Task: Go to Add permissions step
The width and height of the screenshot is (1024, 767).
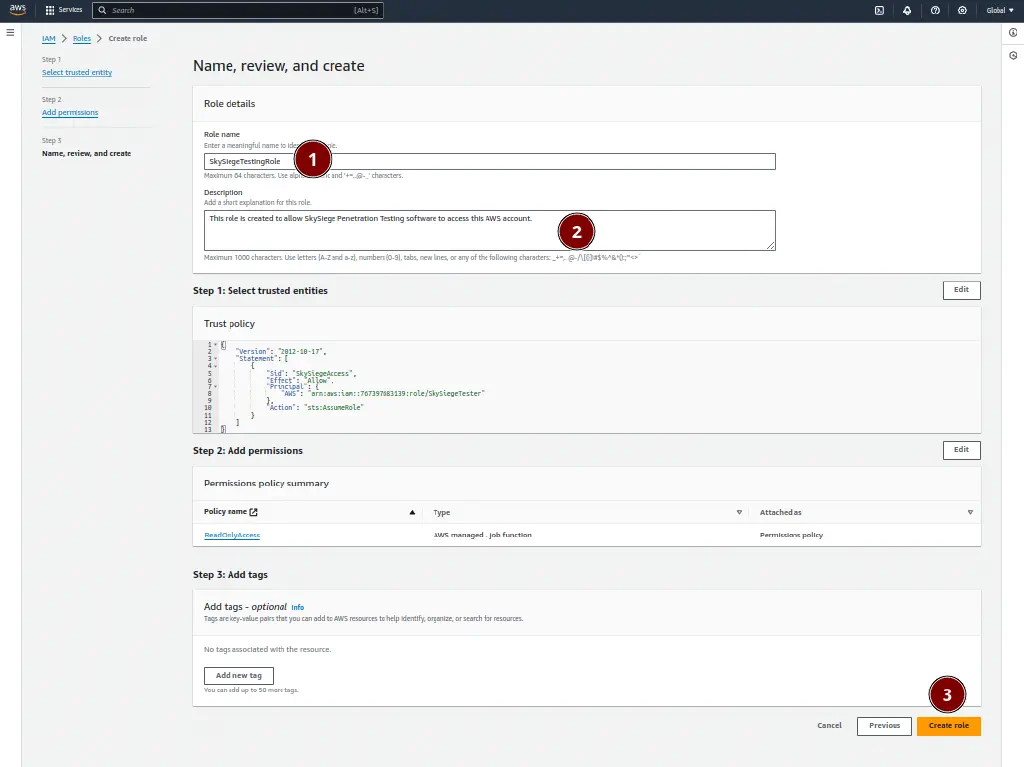Action: (x=70, y=112)
